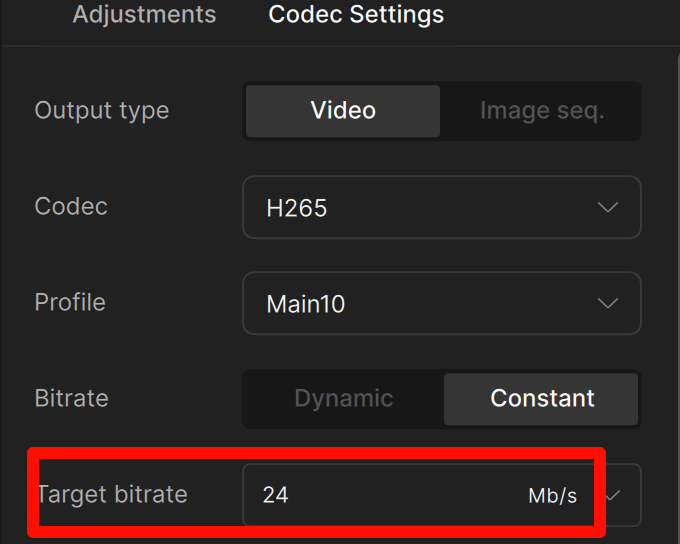680x544 pixels.
Task: Set bitrate mode to Constant
Action: (x=542, y=398)
